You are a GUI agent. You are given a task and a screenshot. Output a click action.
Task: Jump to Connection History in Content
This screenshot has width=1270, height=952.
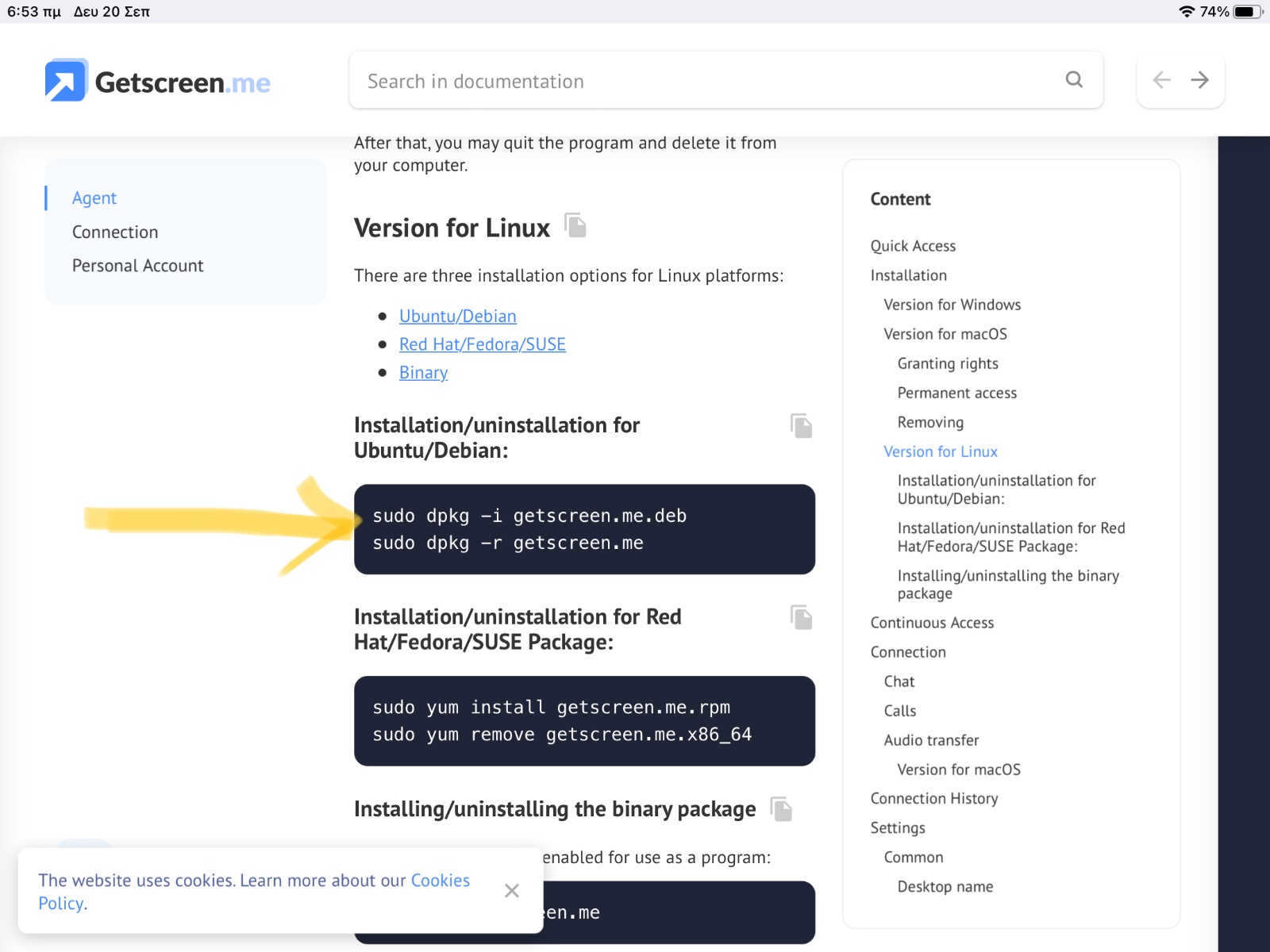tap(934, 799)
